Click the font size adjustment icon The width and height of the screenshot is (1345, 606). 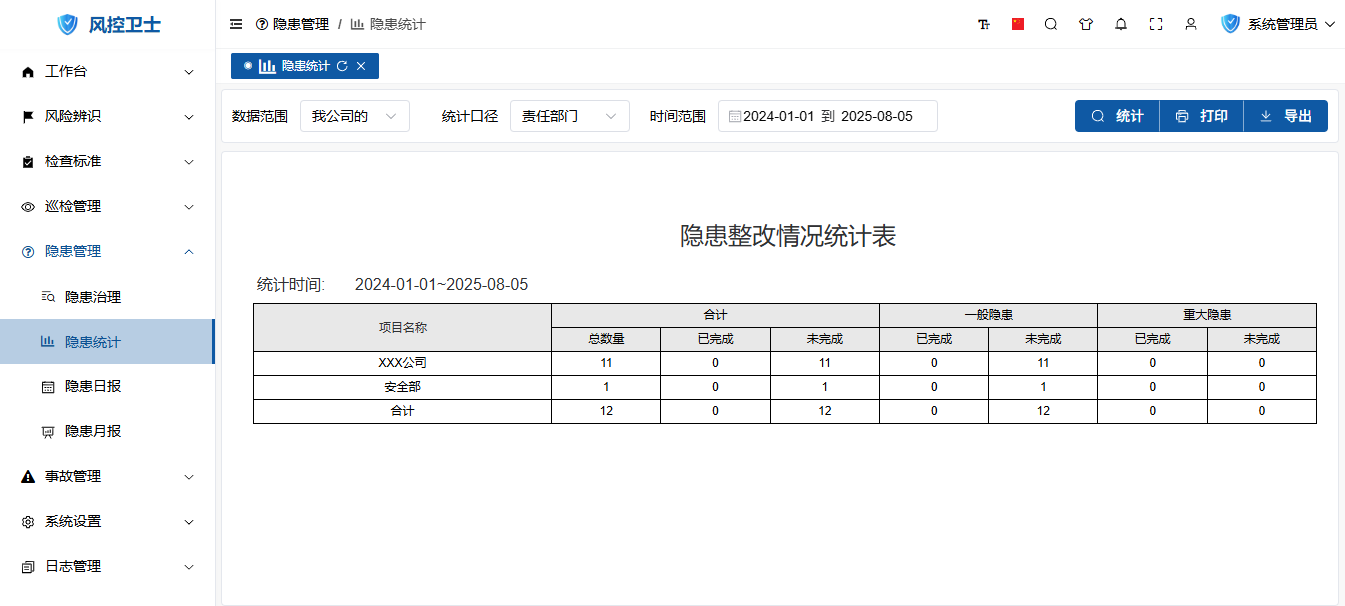point(984,24)
